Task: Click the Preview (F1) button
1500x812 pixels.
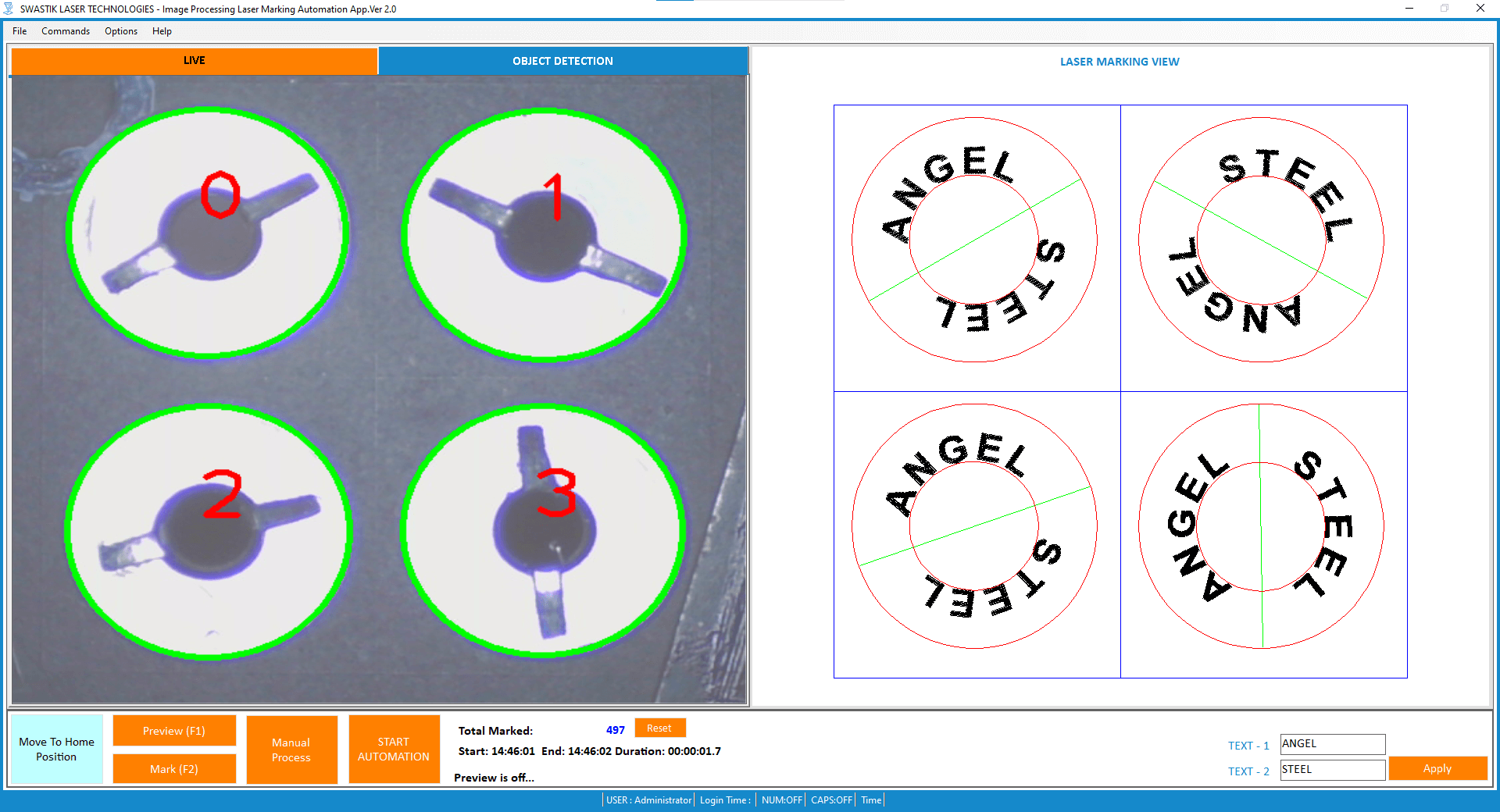Action: pyautogui.click(x=174, y=731)
